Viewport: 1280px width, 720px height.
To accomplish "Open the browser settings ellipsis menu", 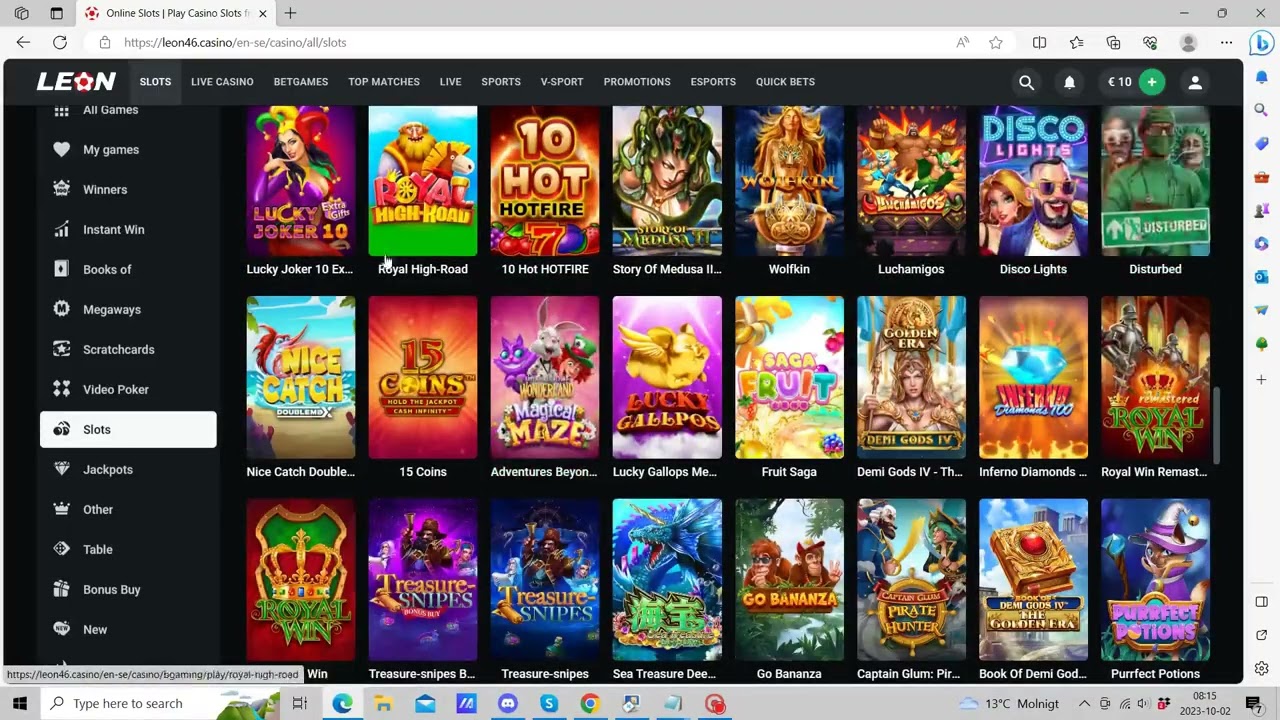I will pos(1226,42).
